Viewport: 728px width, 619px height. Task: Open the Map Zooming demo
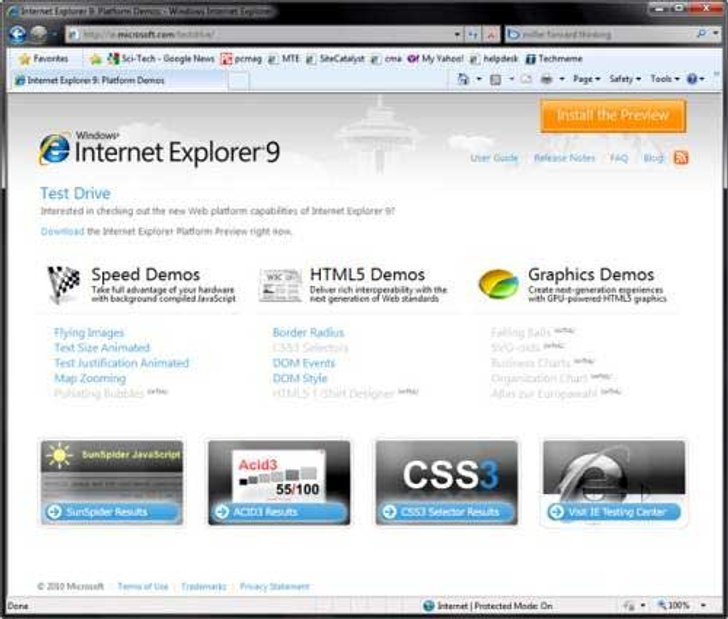click(x=90, y=378)
